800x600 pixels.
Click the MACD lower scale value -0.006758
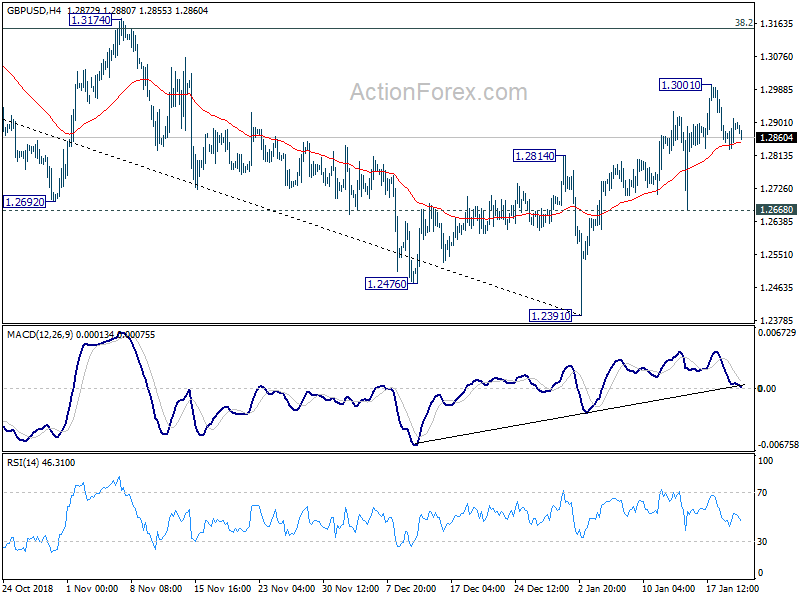(778, 445)
